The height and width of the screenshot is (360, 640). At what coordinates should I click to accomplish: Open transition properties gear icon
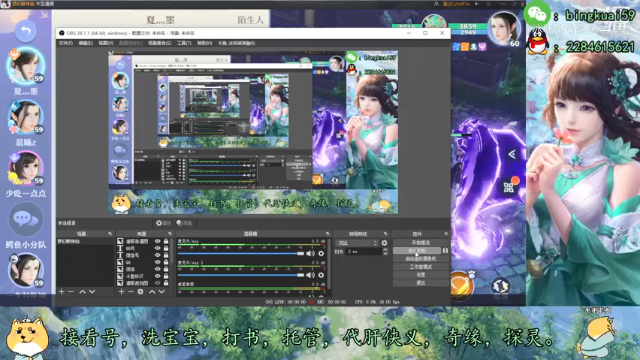click(384, 243)
